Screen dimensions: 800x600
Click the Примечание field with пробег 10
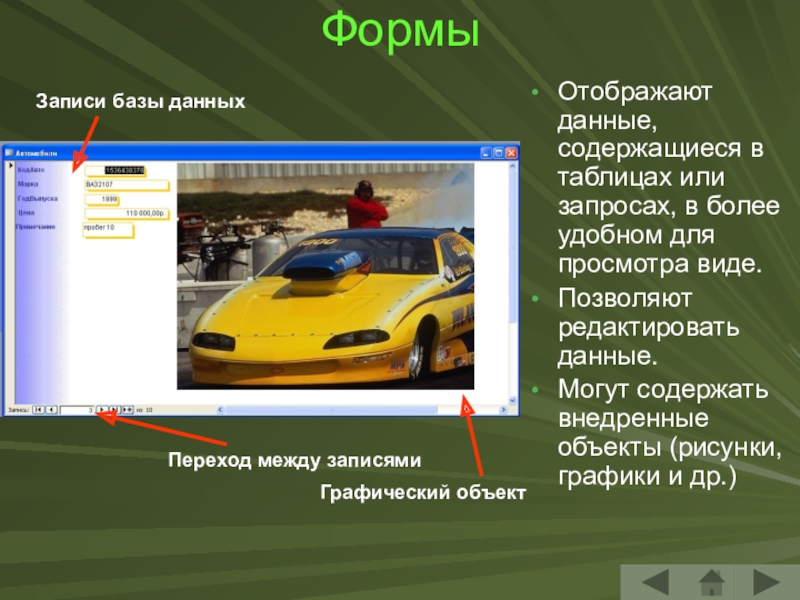pos(107,228)
